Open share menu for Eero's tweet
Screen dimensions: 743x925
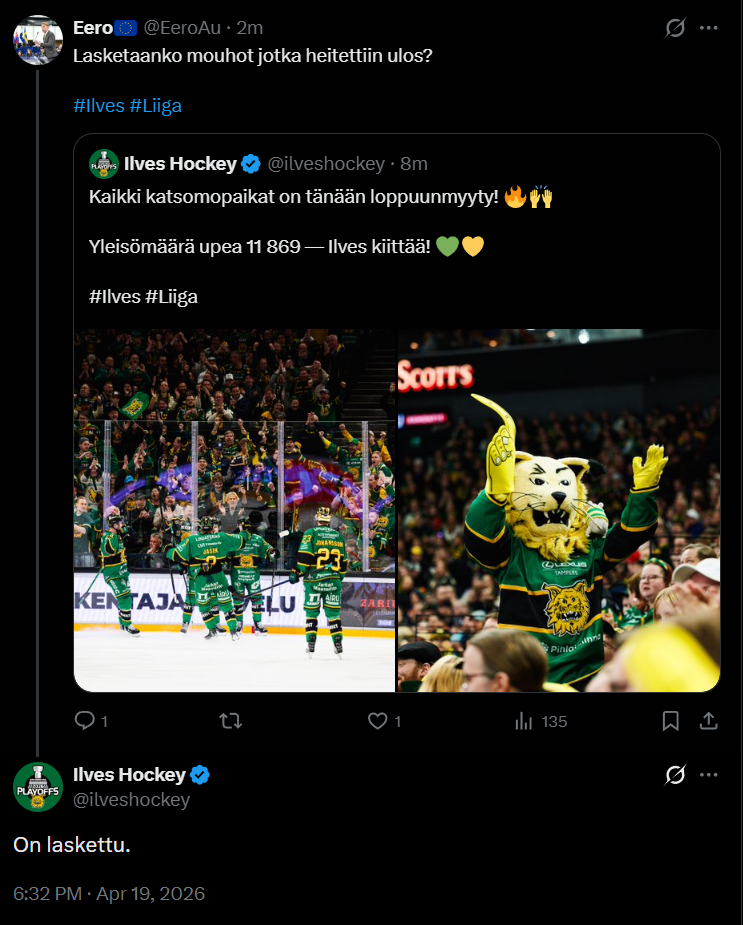tap(707, 721)
